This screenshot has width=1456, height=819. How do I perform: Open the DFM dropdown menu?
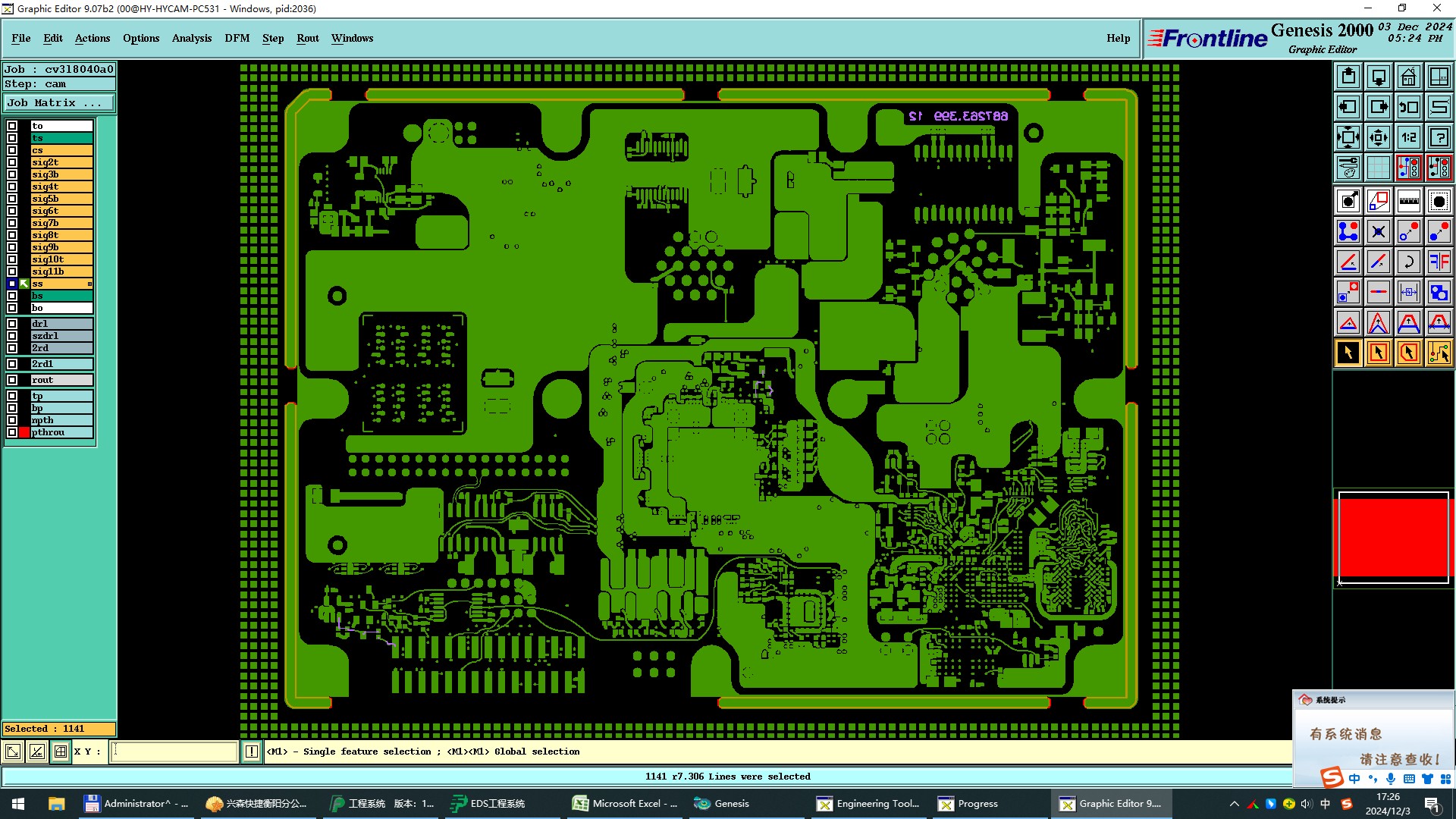(x=237, y=38)
